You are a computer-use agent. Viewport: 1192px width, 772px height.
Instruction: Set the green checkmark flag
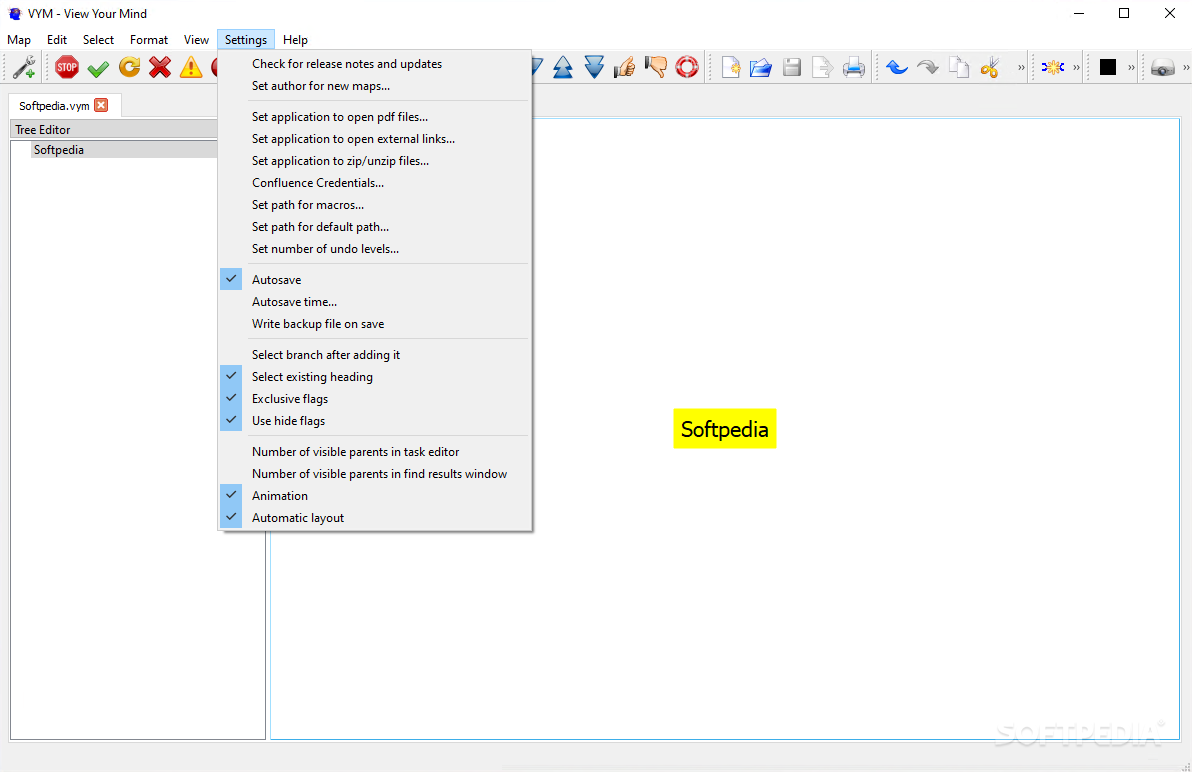[98, 68]
